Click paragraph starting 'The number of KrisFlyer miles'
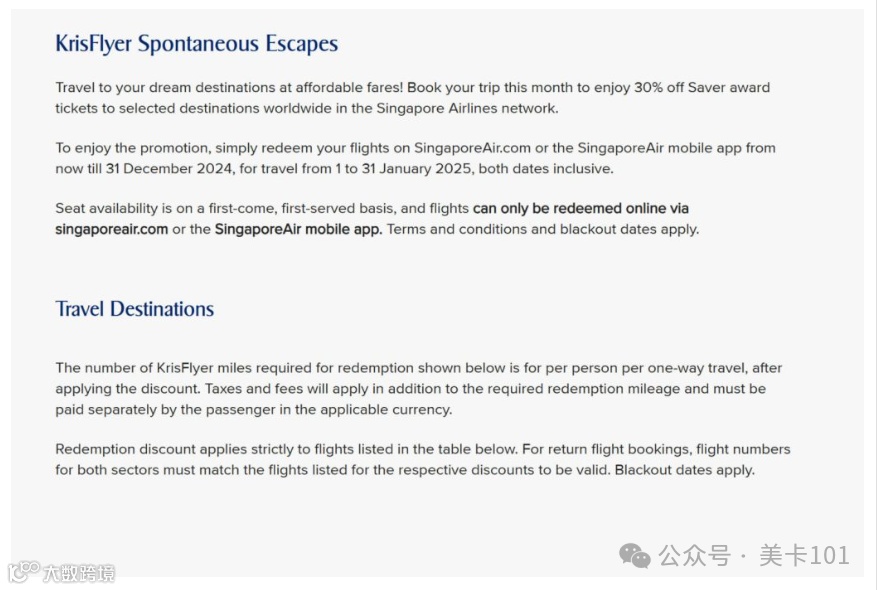Image resolution: width=877 pixels, height=590 pixels. [x=418, y=389]
